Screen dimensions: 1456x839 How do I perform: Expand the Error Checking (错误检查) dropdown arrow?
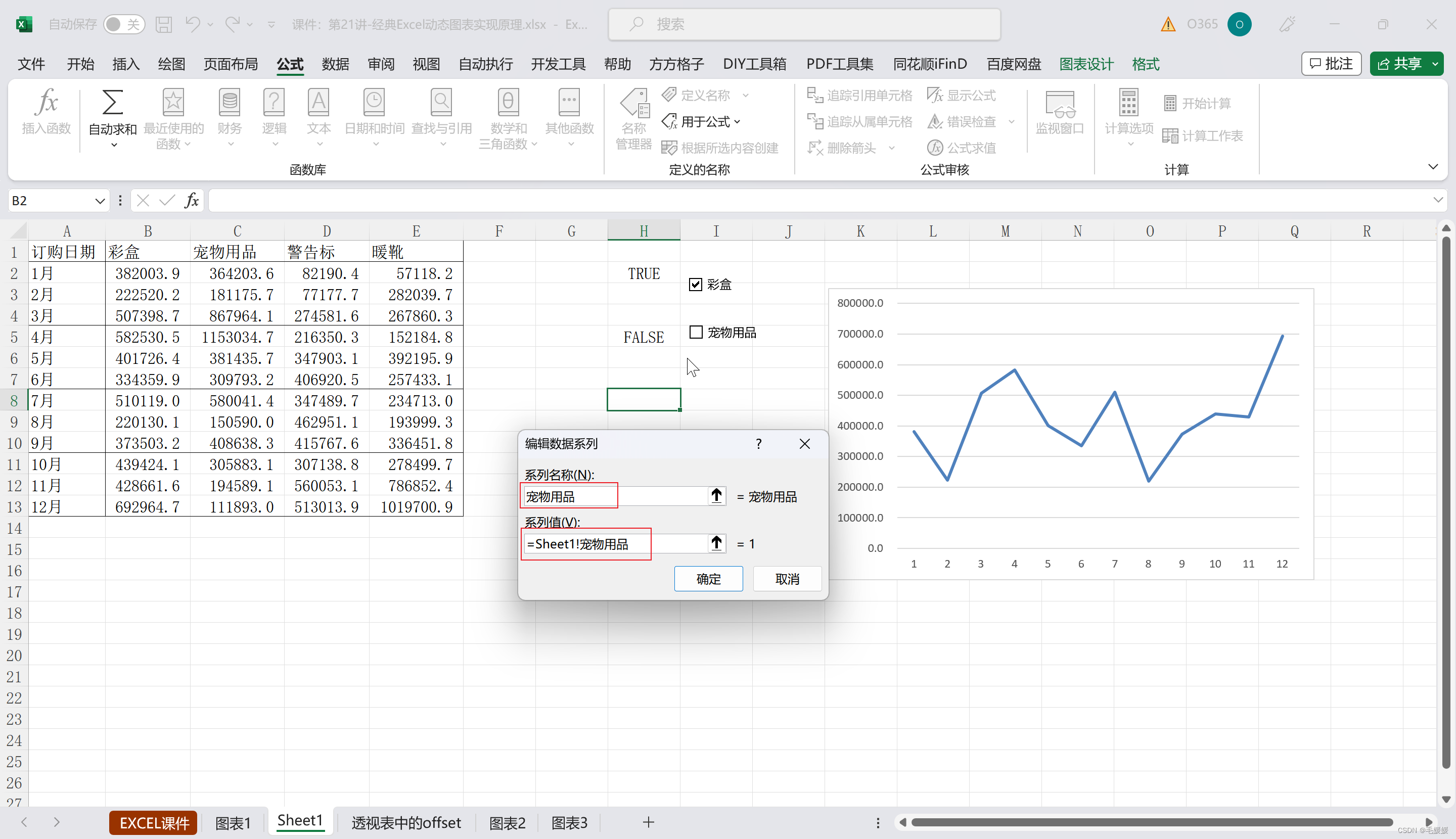[1011, 122]
